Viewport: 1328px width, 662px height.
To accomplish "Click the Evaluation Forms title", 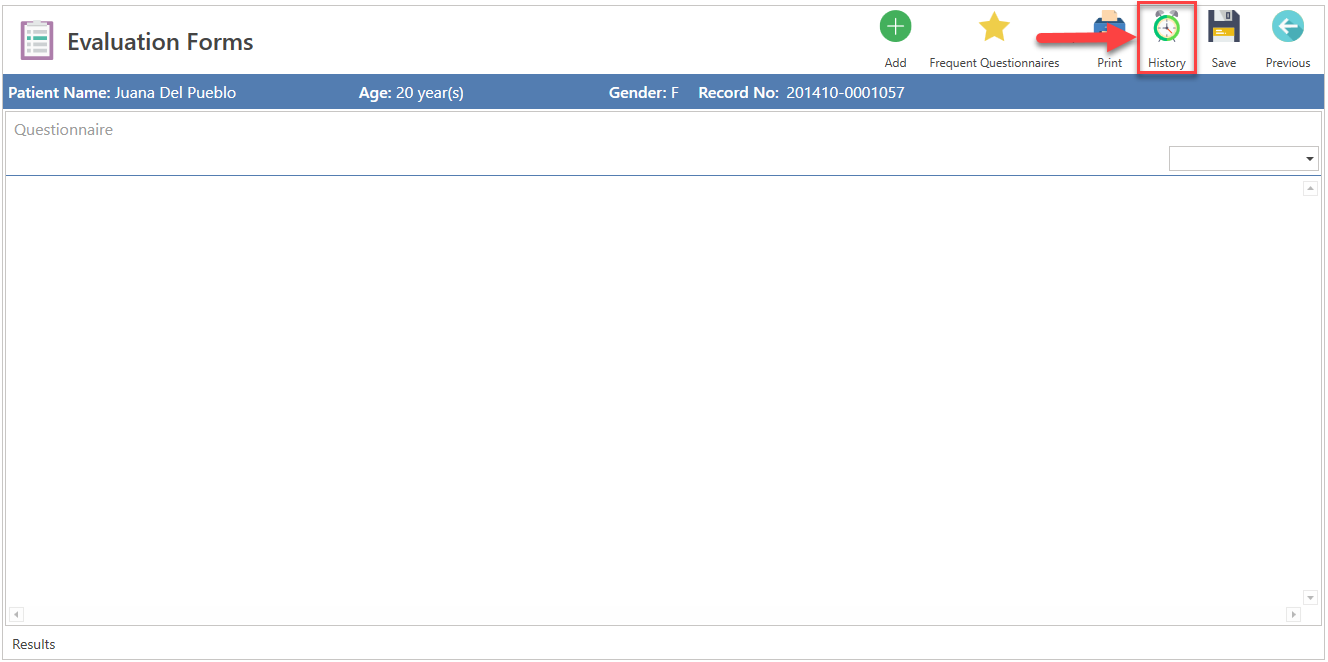I will [160, 42].
